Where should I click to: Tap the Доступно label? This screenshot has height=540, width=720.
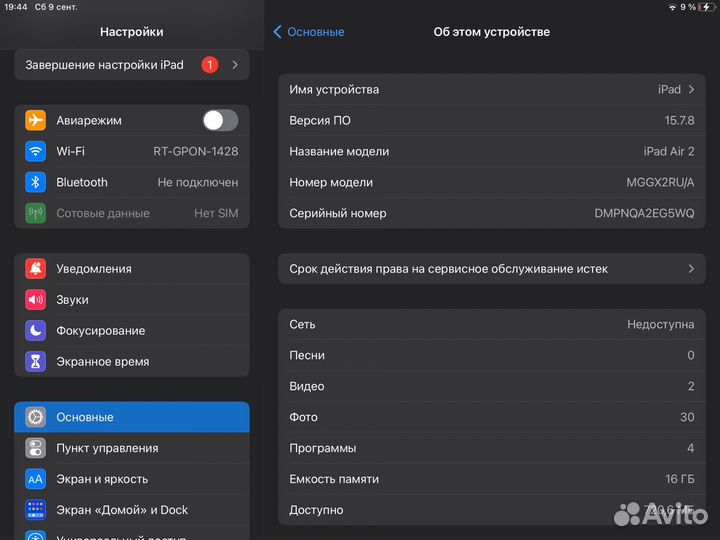tap(316, 510)
